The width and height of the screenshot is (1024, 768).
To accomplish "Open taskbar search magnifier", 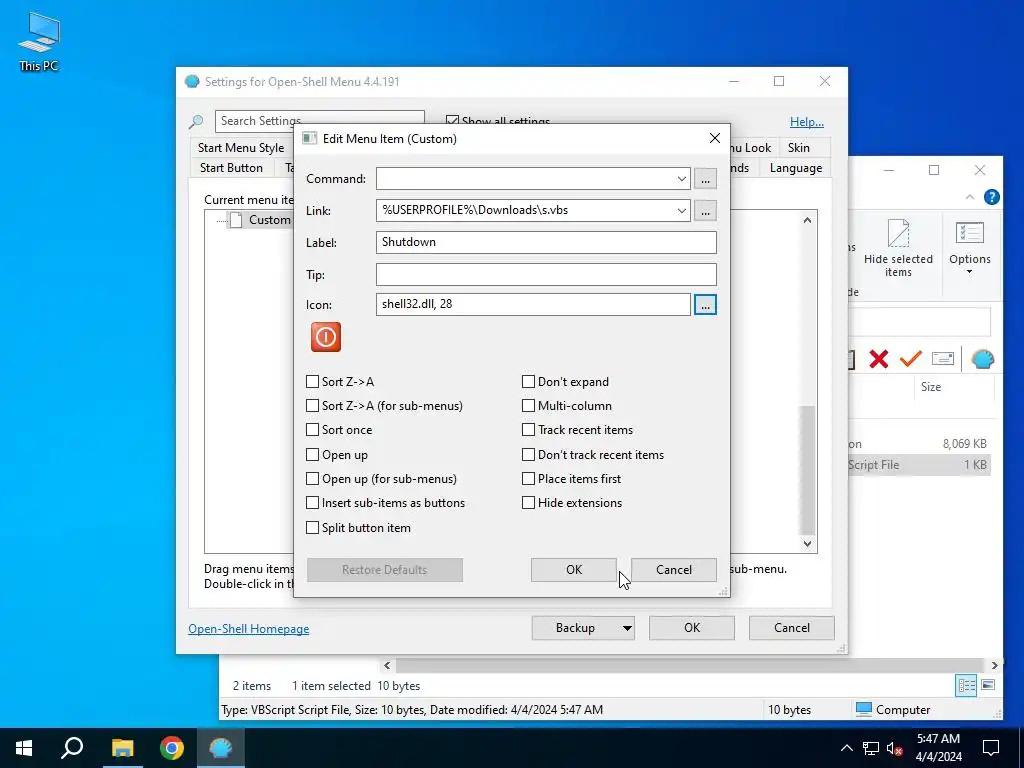I will tap(72, 748).
